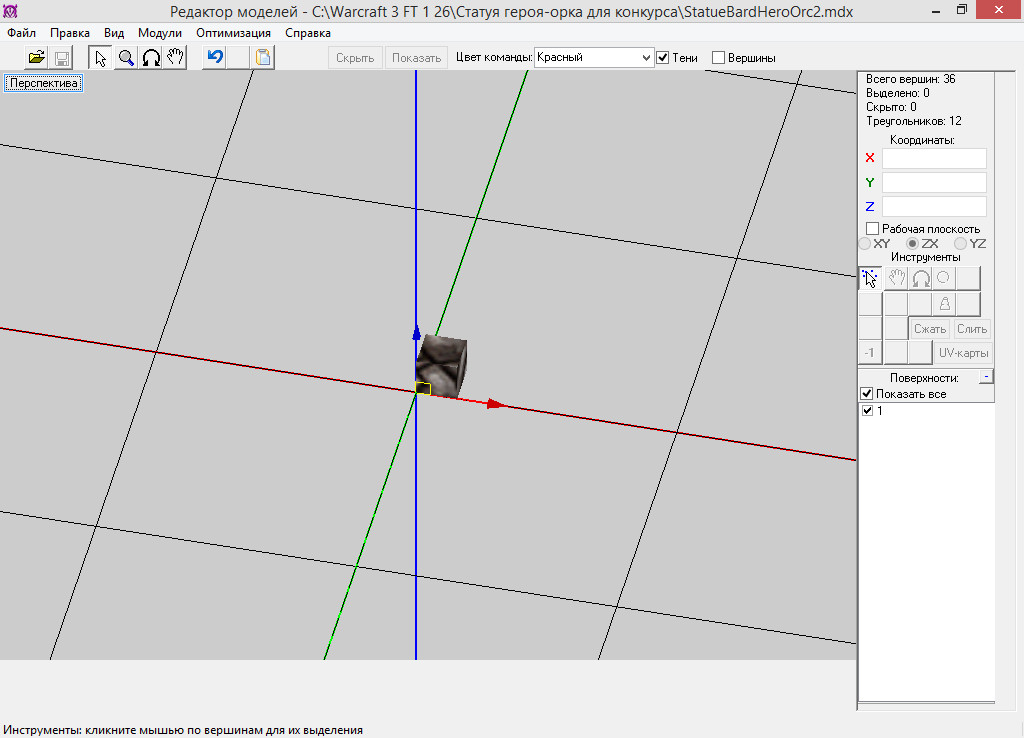The height and width of the screenshot is (738, 1024).
Task: Open the Файл menu
Action: (22, 33)
